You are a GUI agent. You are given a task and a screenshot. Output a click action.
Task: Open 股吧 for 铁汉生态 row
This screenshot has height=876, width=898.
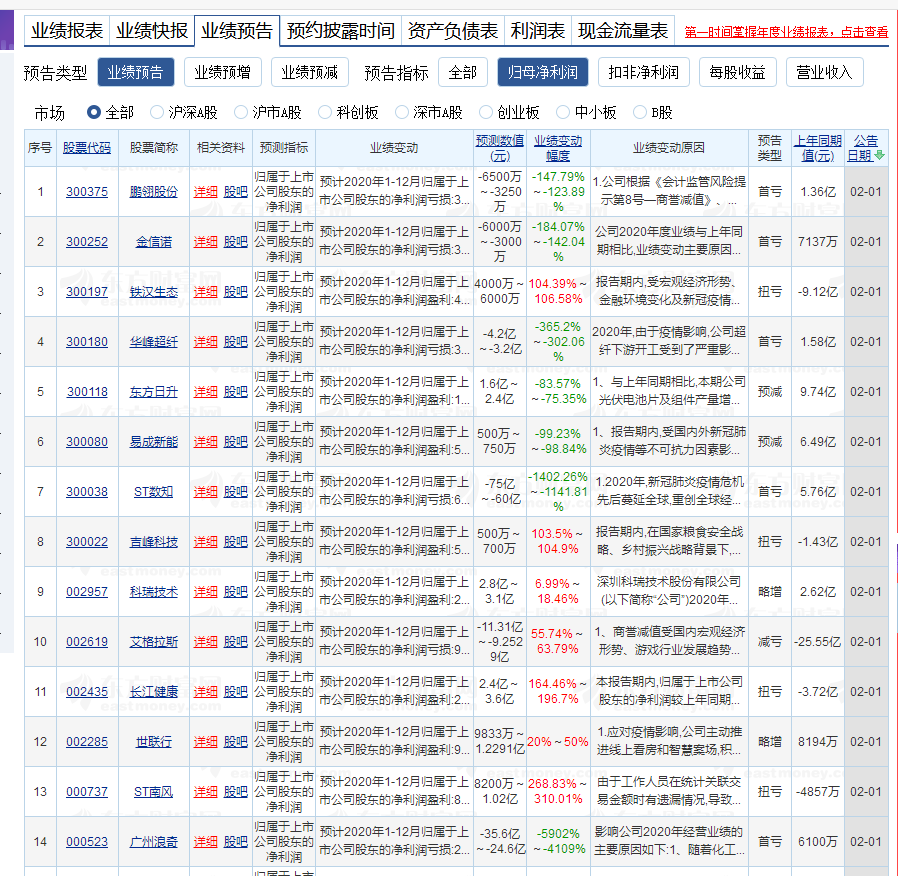(x=235, y=291)
